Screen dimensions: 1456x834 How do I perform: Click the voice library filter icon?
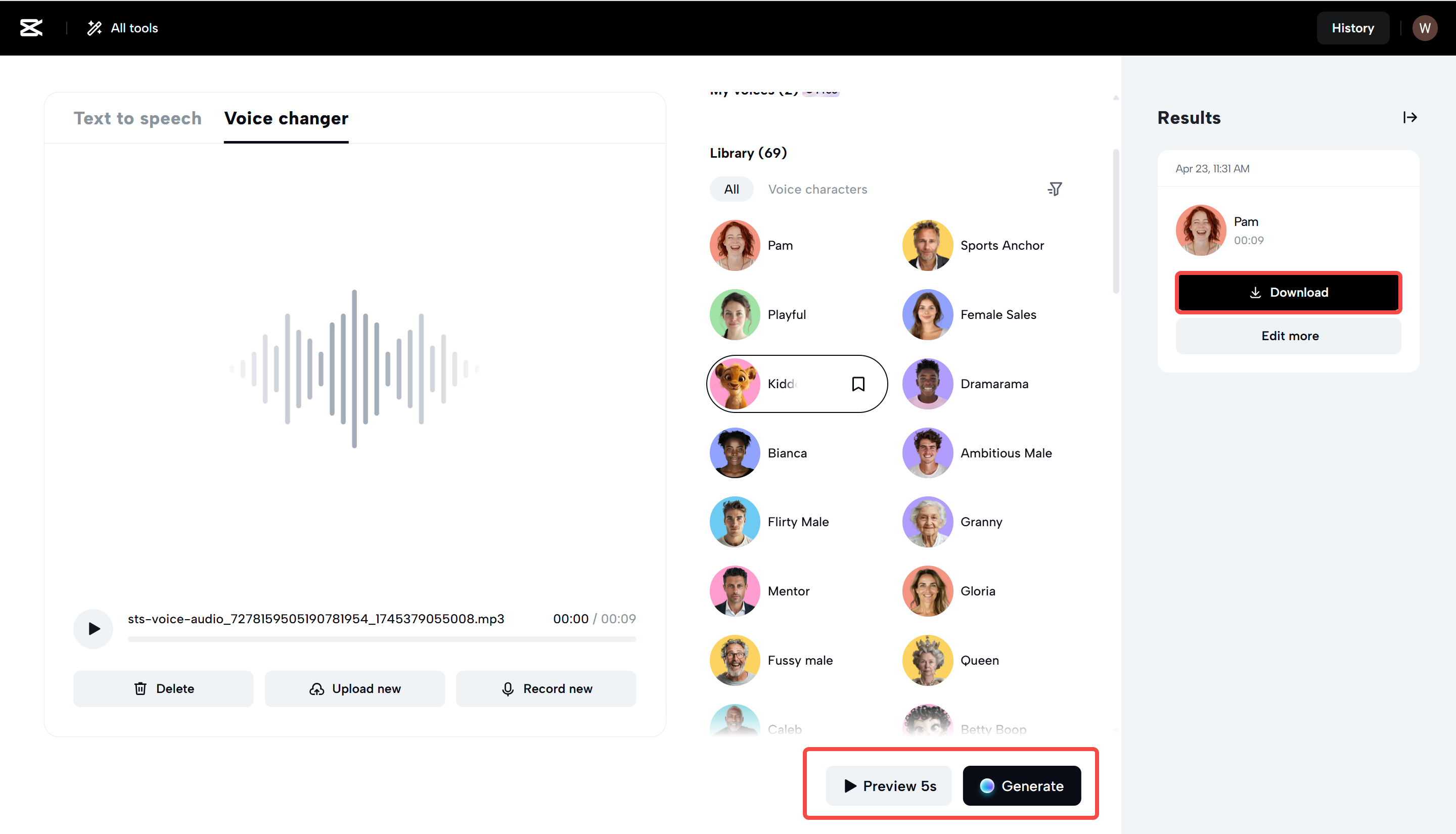(x=1055, y=189)
